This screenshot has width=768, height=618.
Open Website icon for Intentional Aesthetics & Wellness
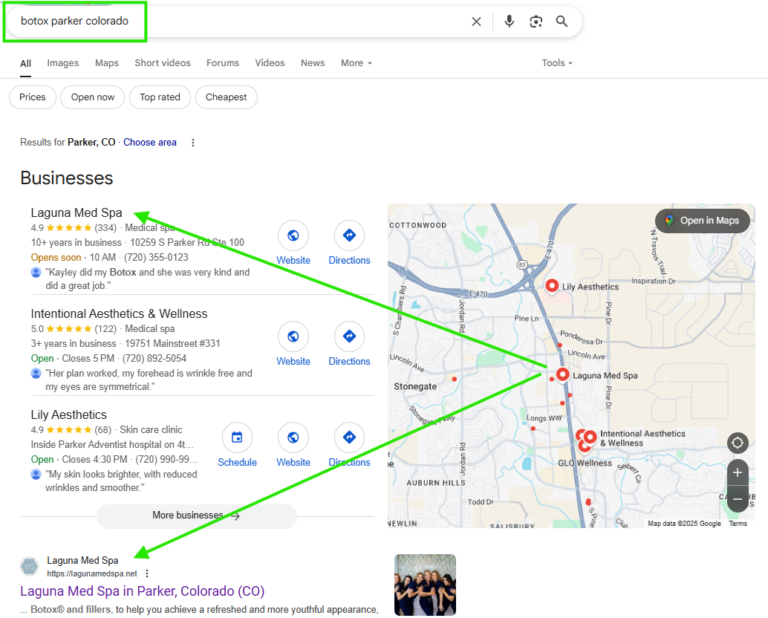pos(293,336)
